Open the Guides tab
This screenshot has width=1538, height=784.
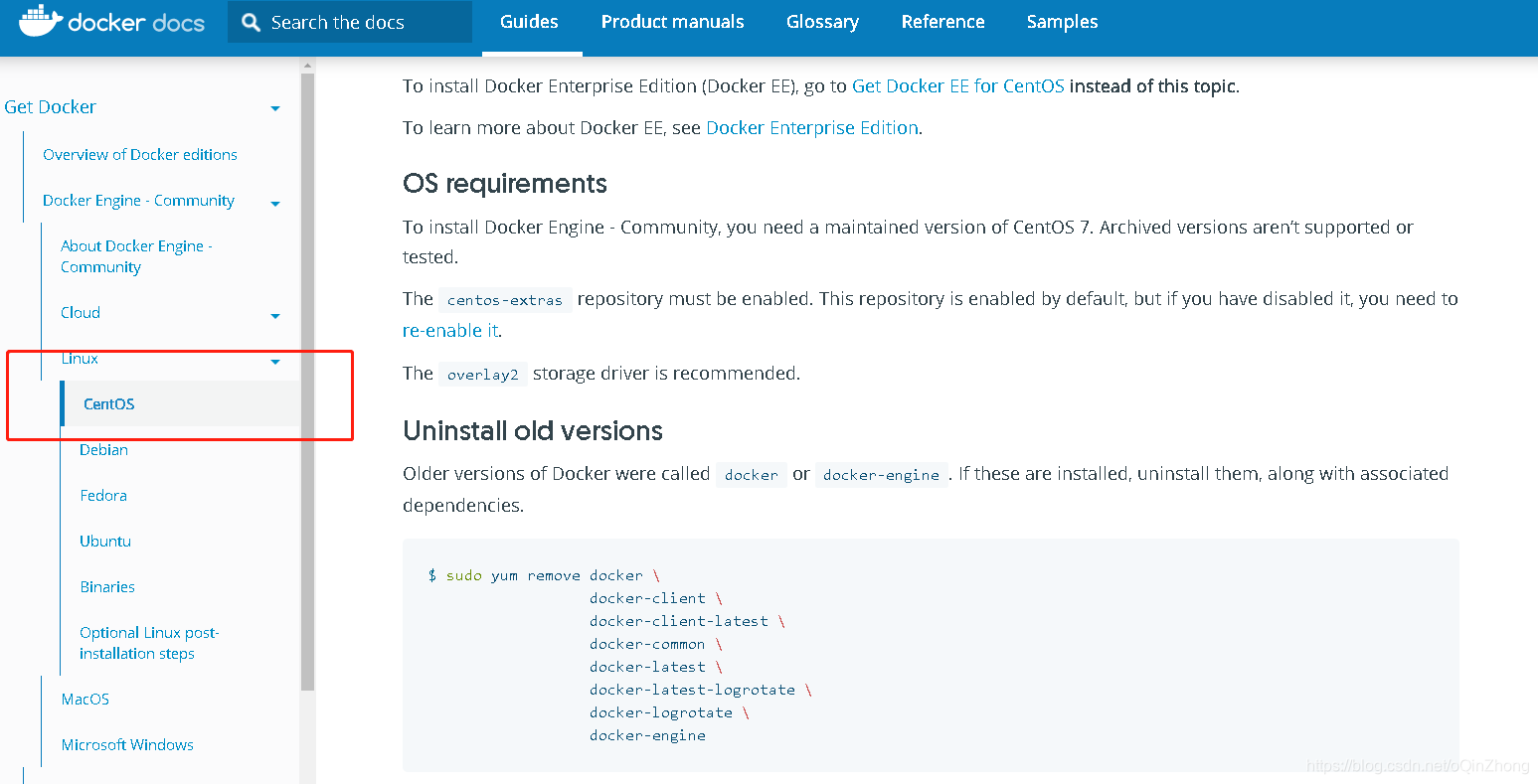pos(529,22)
